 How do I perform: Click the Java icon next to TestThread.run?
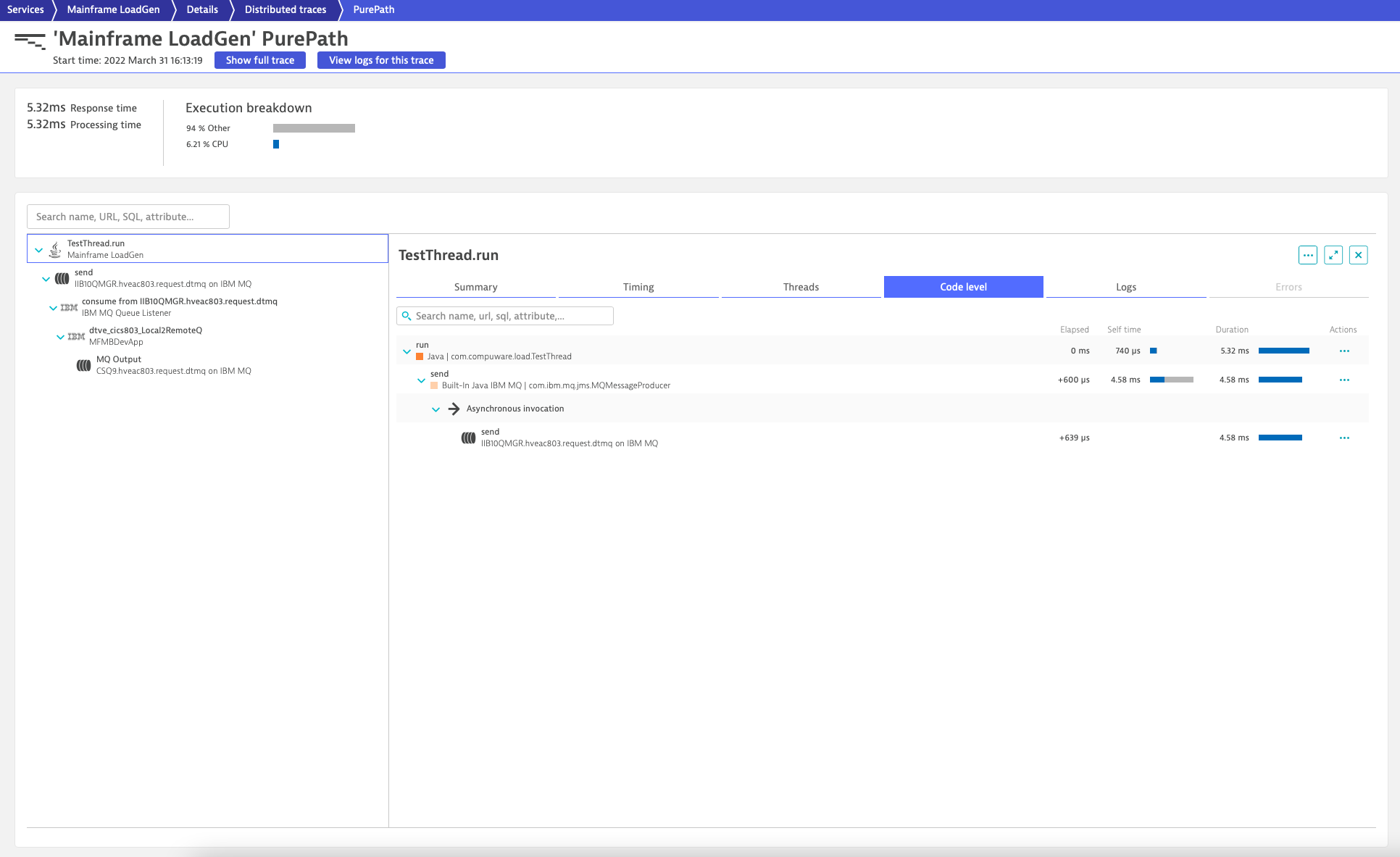[x=55, y=250]
